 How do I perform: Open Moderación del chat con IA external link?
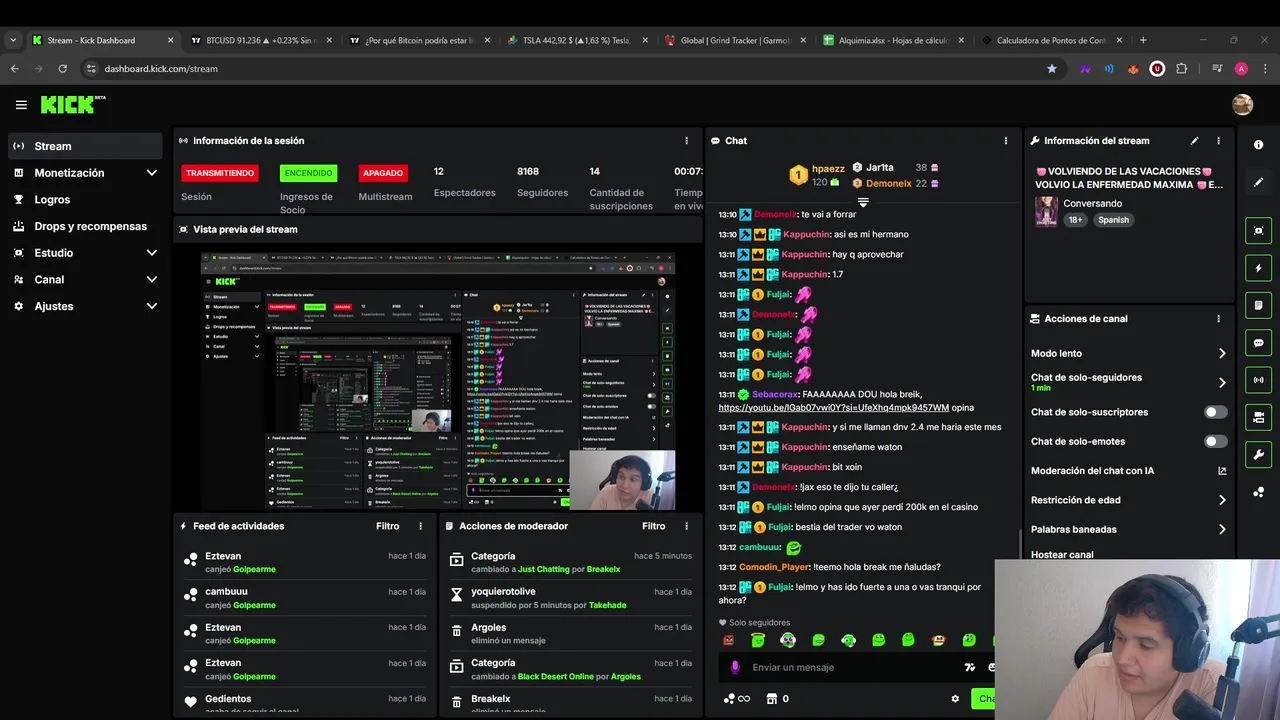pyautogui.click(x=1222, y=471)
